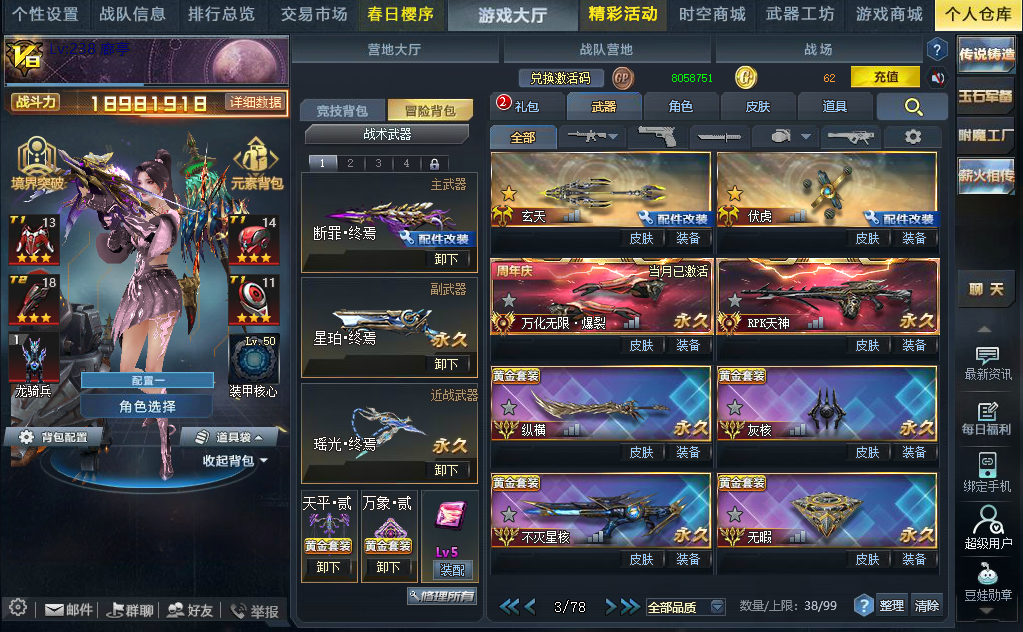Expand the rifle filter dropdown arrow
Screen dimensions: 1023x632
(613, 136)
